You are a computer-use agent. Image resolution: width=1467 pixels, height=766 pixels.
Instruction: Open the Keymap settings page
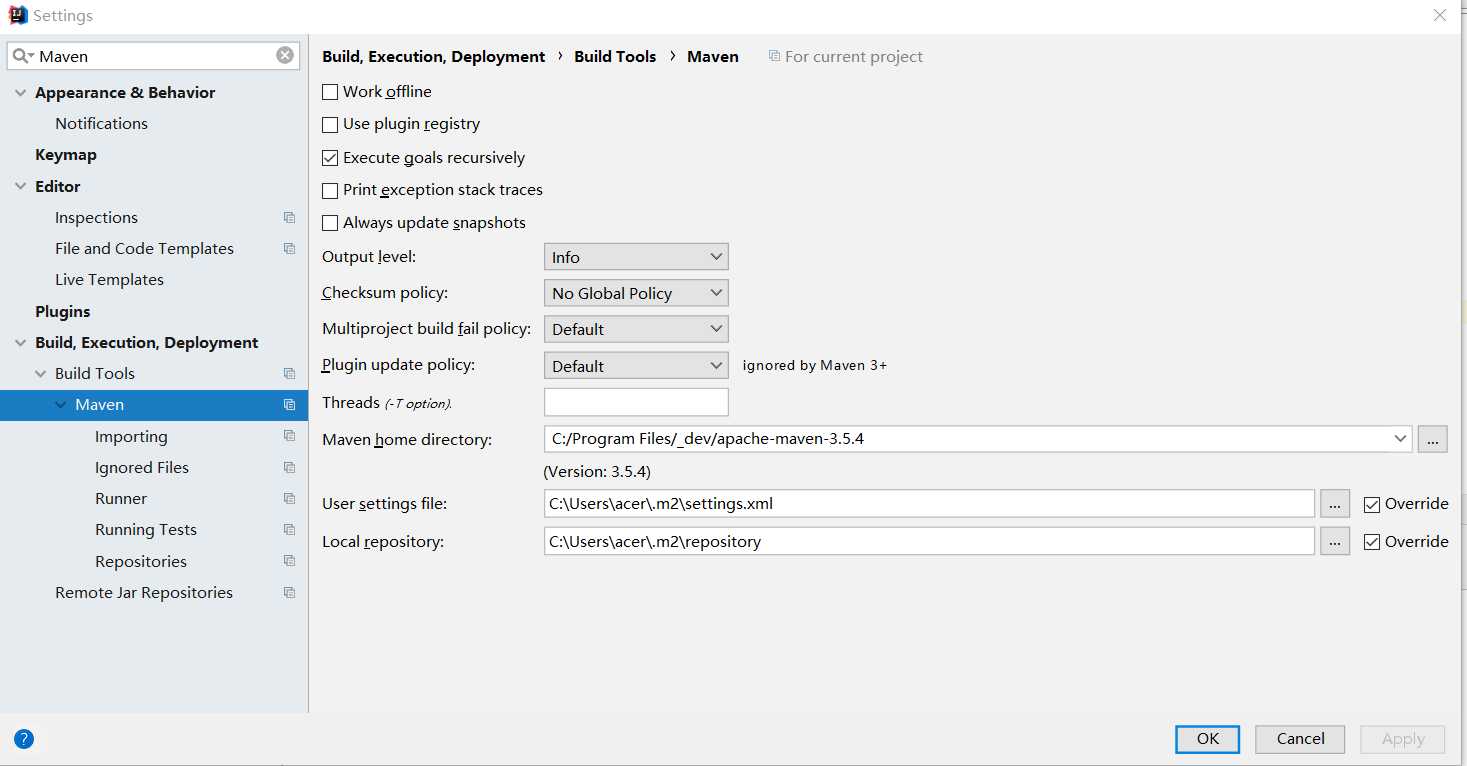tap(66, 155)
